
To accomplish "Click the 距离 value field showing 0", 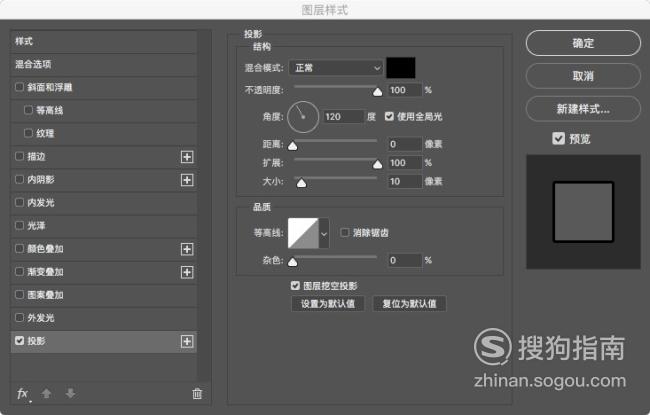I will tap(405, 144).
